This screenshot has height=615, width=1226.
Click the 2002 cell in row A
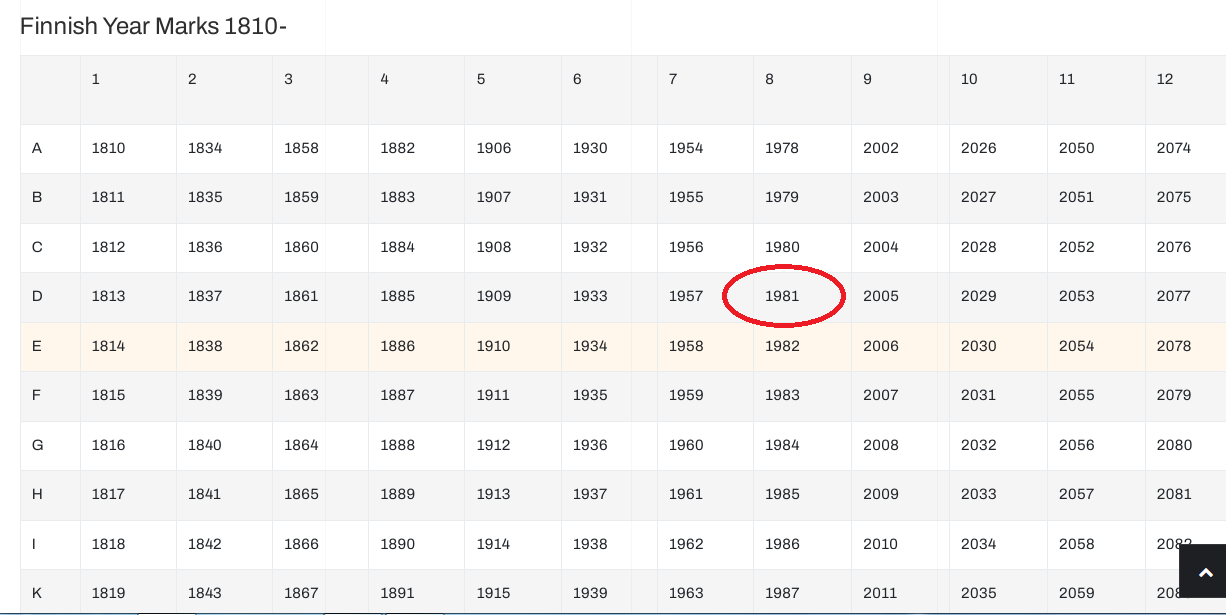(x=881, y=148)
